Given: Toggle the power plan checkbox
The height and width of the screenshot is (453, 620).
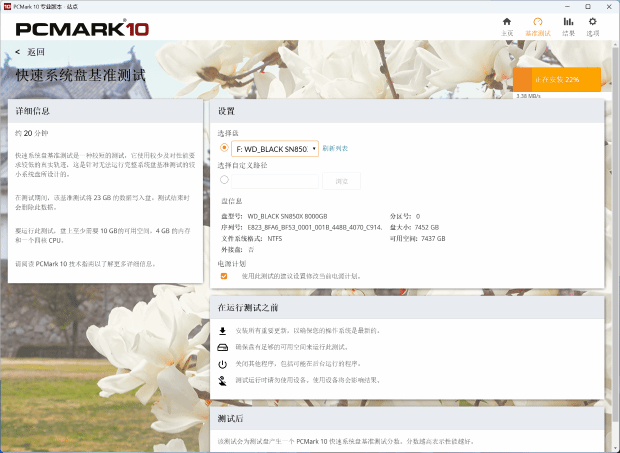Looking at the screenshot, I should 224,276.
